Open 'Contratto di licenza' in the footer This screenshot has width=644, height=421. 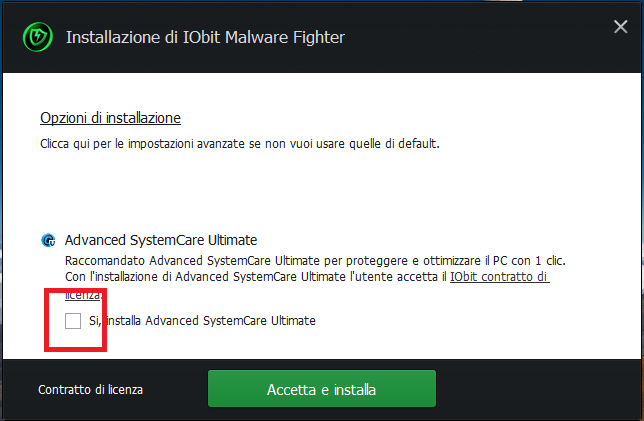click(91, 389)
